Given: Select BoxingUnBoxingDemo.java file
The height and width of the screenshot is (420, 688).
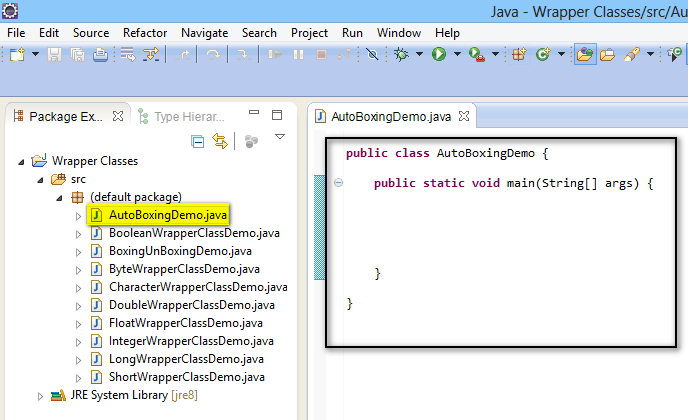Looking at the screenshot, I should pyautogui.click(x=172, y=251).
